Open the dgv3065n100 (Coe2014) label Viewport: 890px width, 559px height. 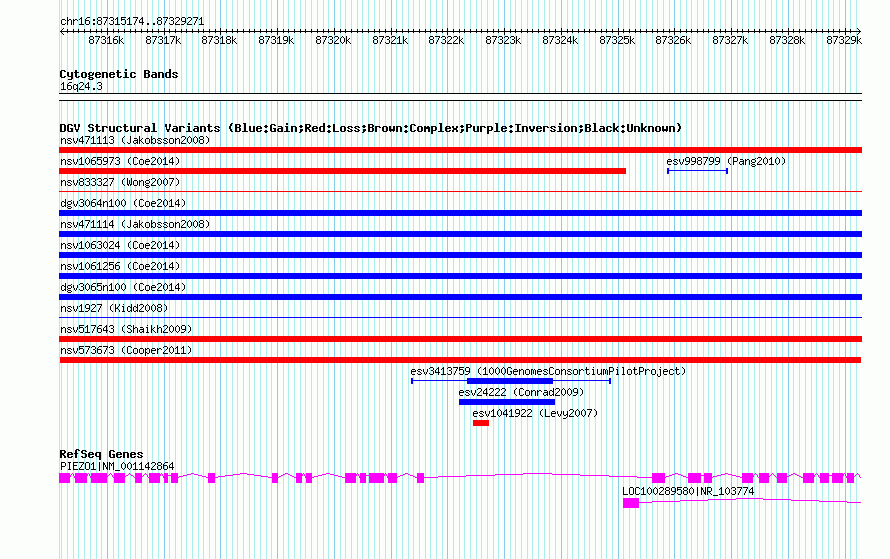coord(123,287)
